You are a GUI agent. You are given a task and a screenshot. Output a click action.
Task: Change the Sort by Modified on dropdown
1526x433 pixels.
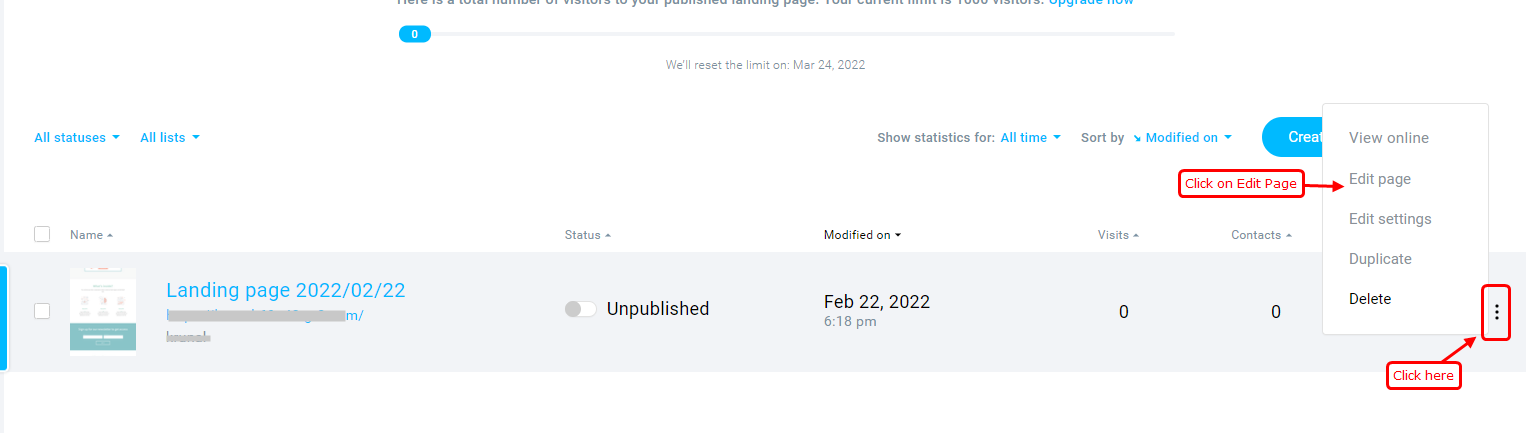click(x=1187, y=138)
